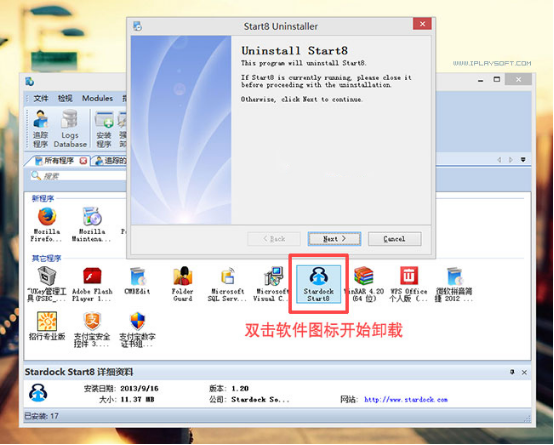Click the 已安装: 17 status text
Screen dimensions: 554x445
[x=41, y=416]
